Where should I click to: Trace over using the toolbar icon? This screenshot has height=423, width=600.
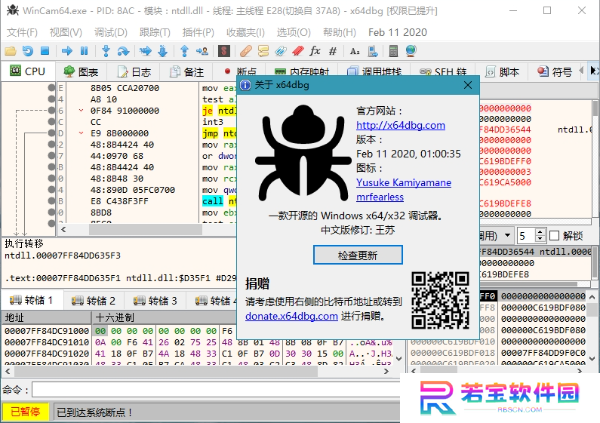(163, 51)
